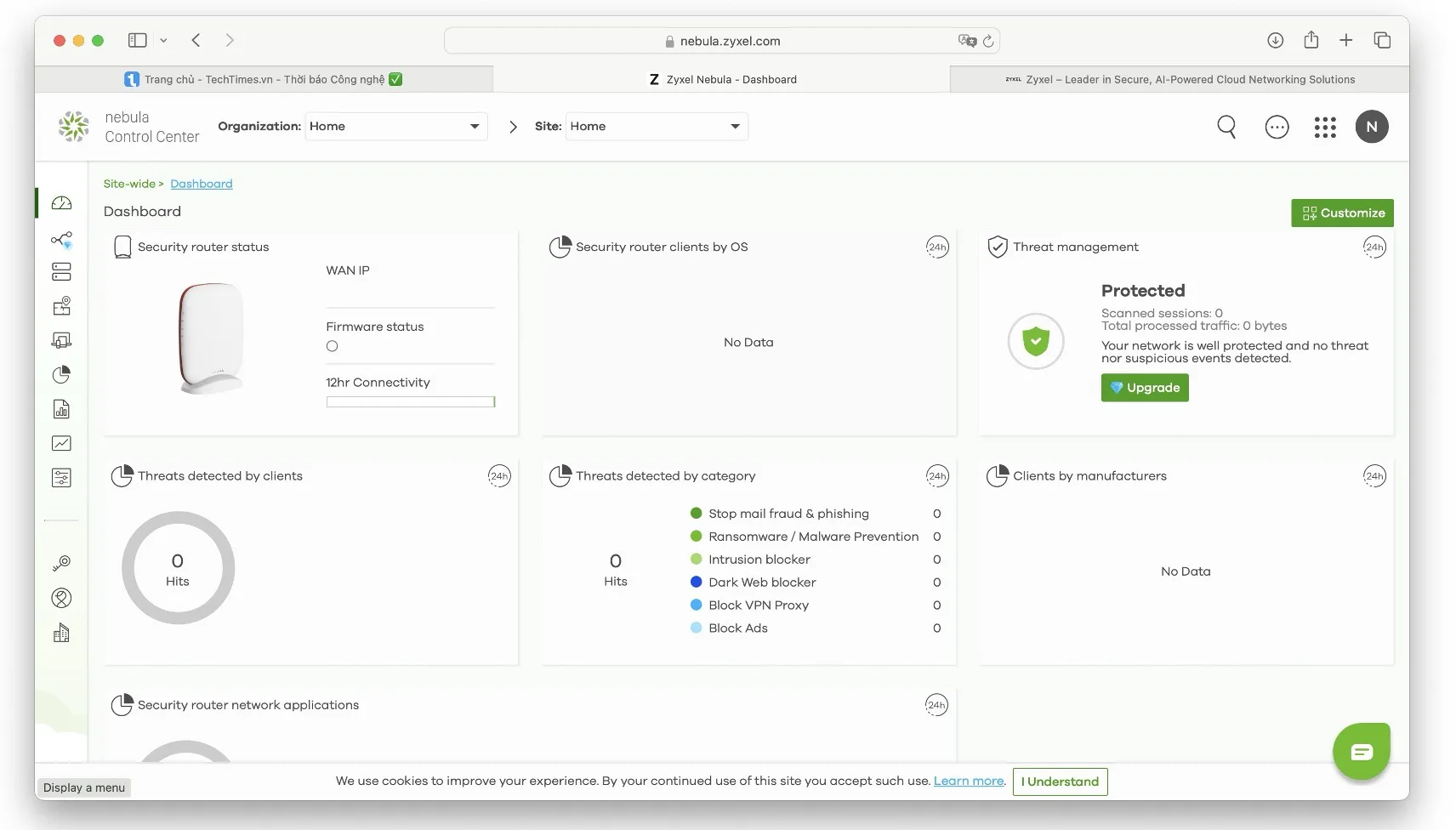Click the Block VPN Proxy legend entry
This screenshot has height=830, width=1456.
click(x=749, y=605)
